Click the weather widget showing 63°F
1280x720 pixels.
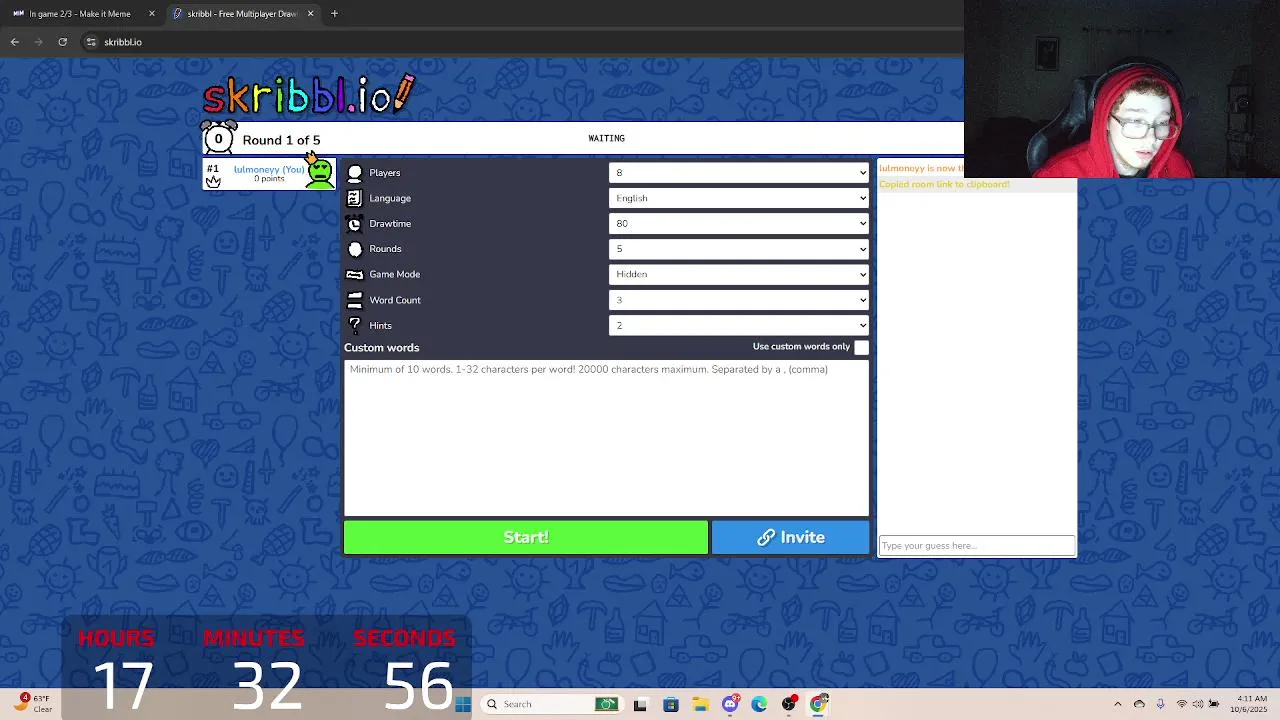[x=32, y=703]
